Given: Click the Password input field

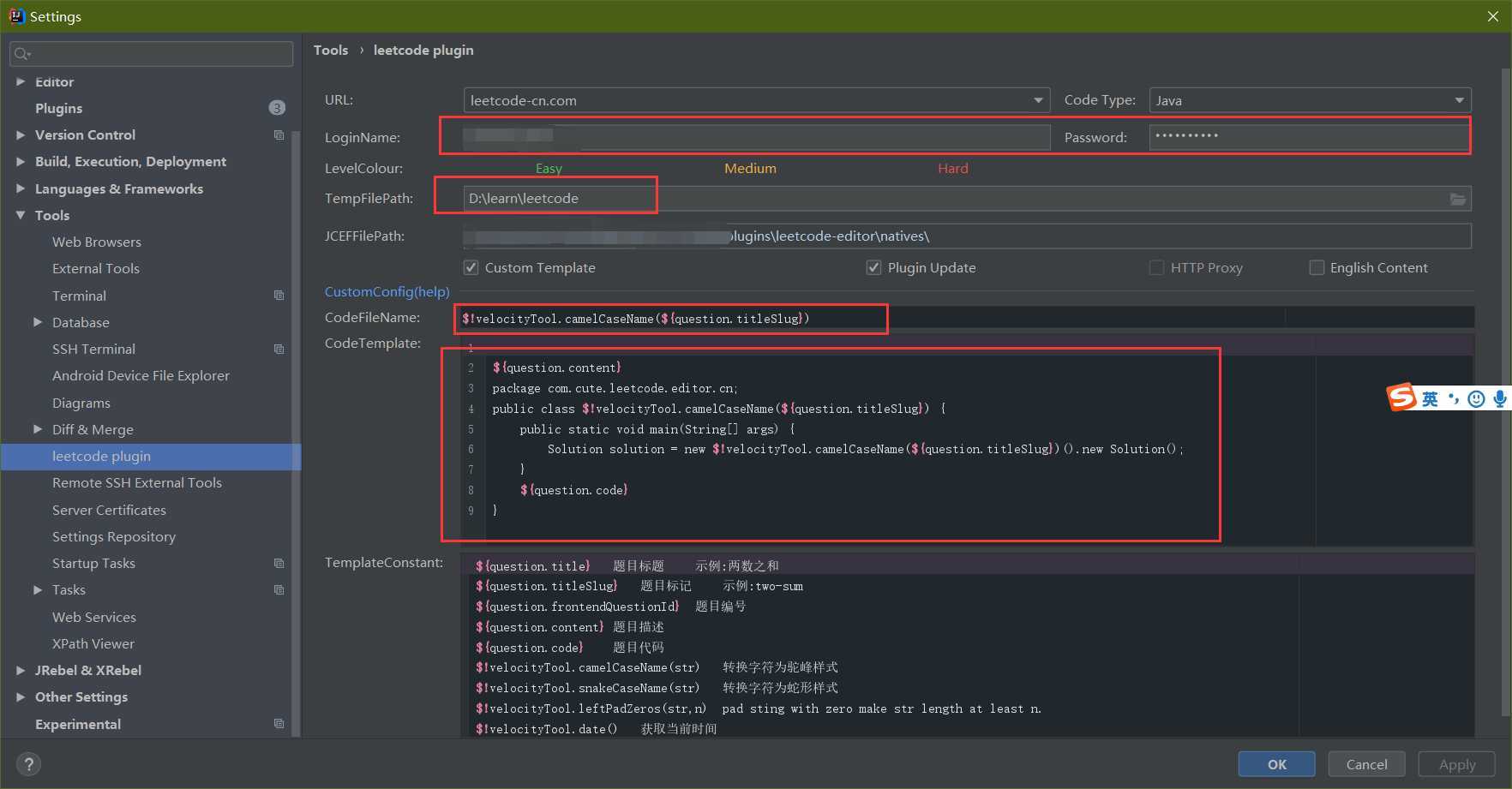Looking at the screenshot, I should tap(1310, 137).
